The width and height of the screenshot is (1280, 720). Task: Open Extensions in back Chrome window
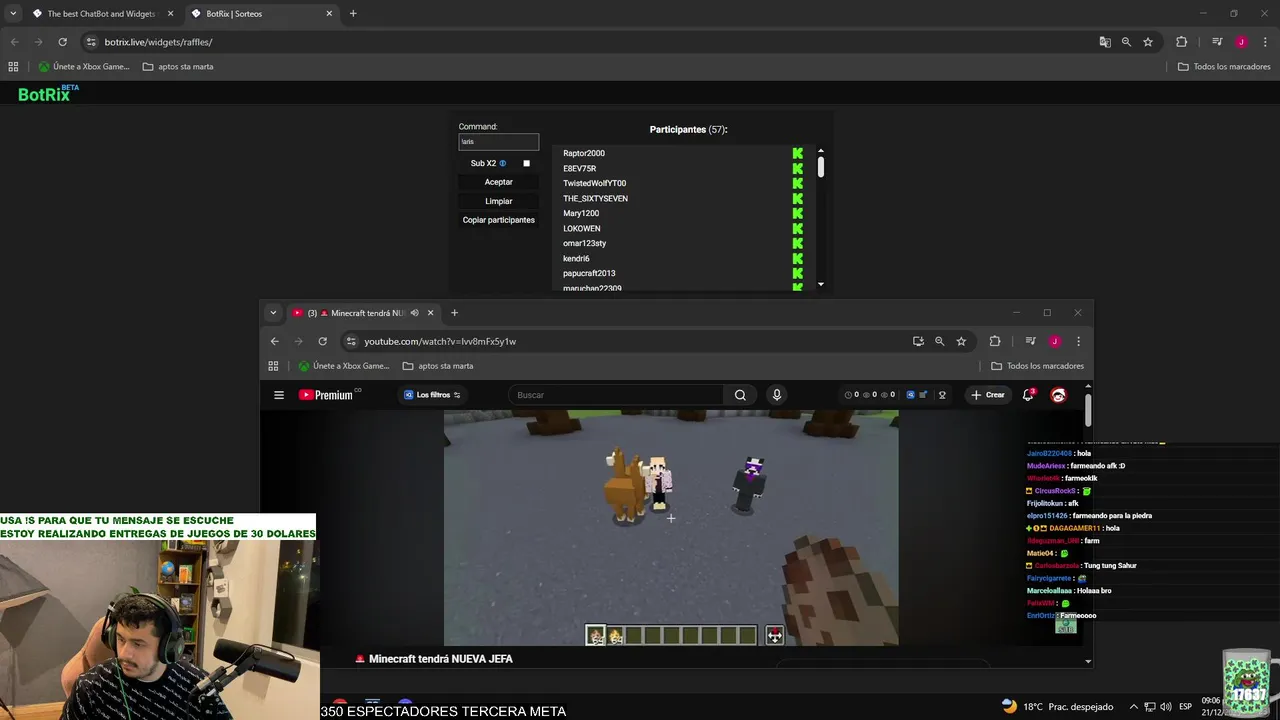(x=1181, y=42)
